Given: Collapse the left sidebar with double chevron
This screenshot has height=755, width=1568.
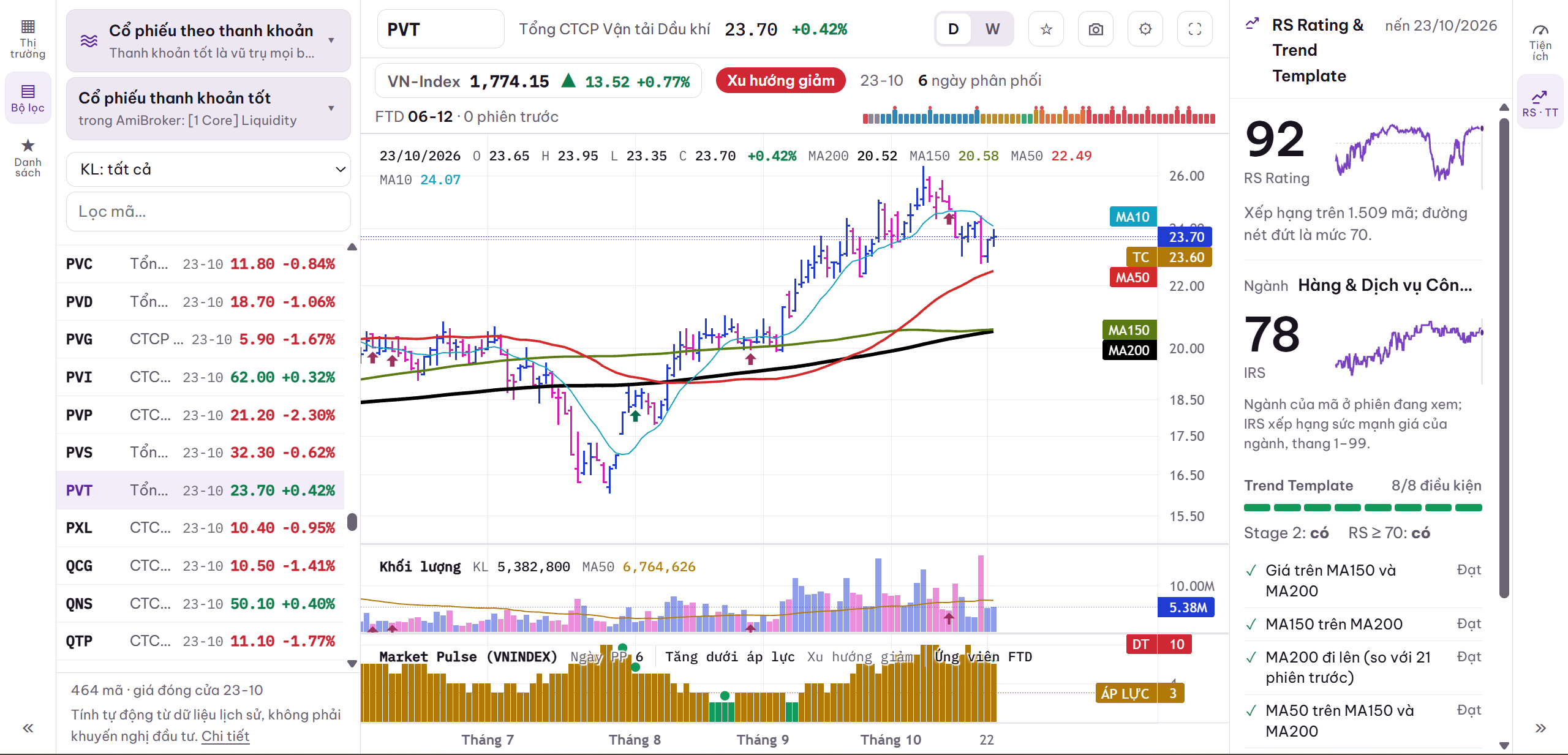Looking at the screenshot, I should (x=28, y=728).
